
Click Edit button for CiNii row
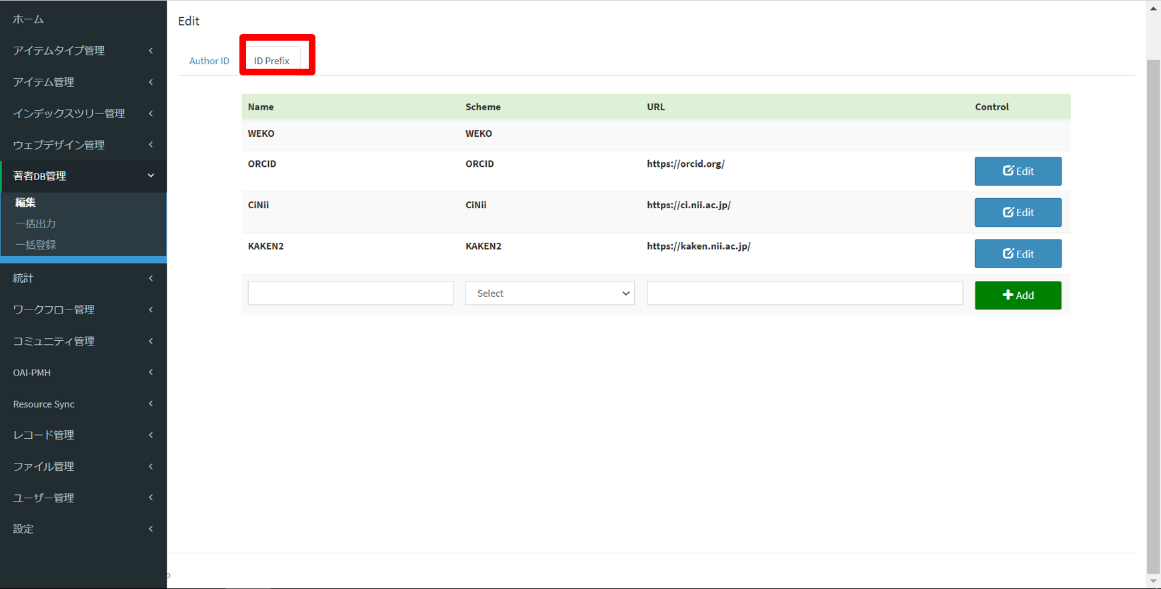pos(1017,212)
